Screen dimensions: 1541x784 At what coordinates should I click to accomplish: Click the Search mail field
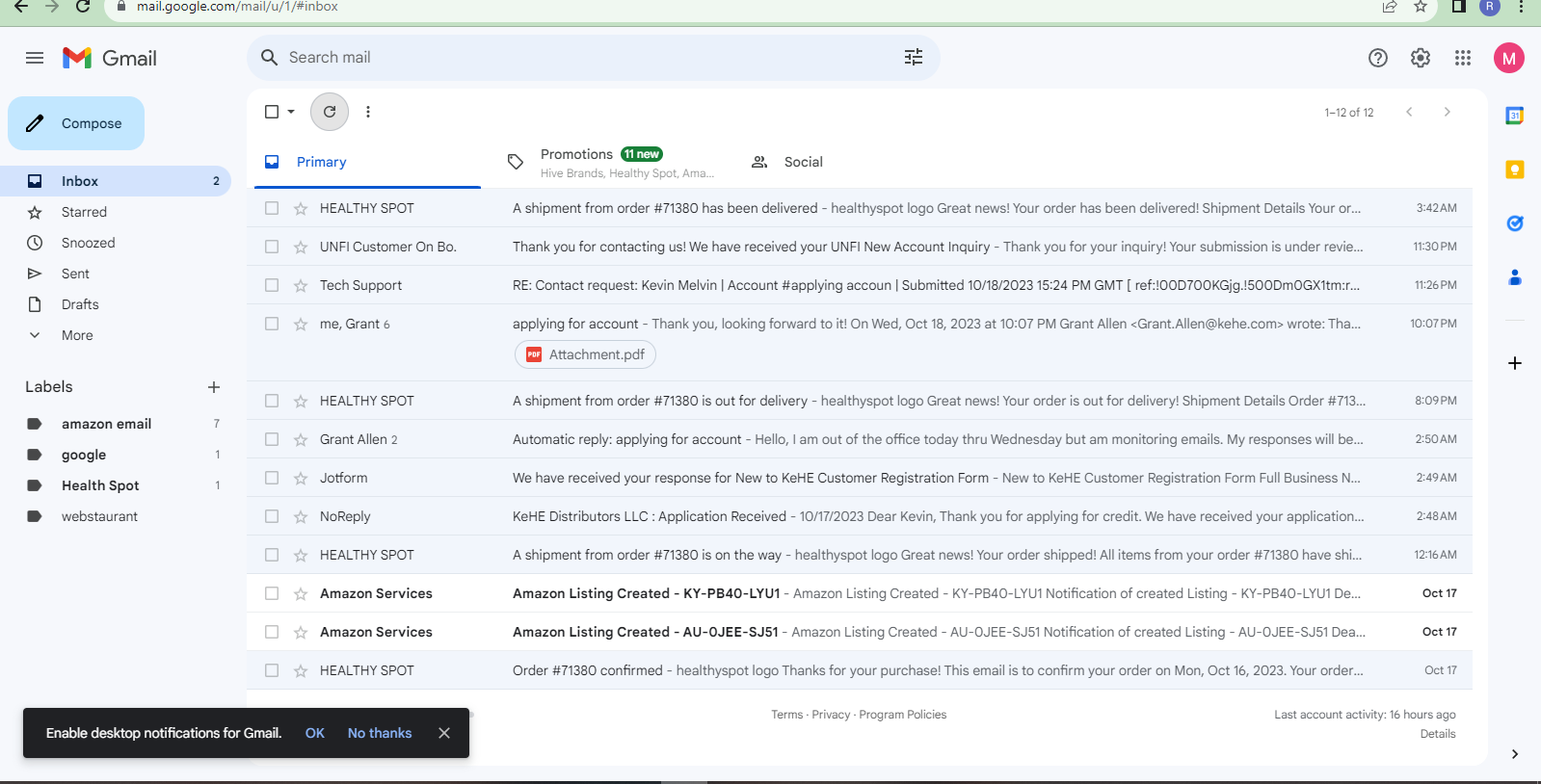[594, 58]
